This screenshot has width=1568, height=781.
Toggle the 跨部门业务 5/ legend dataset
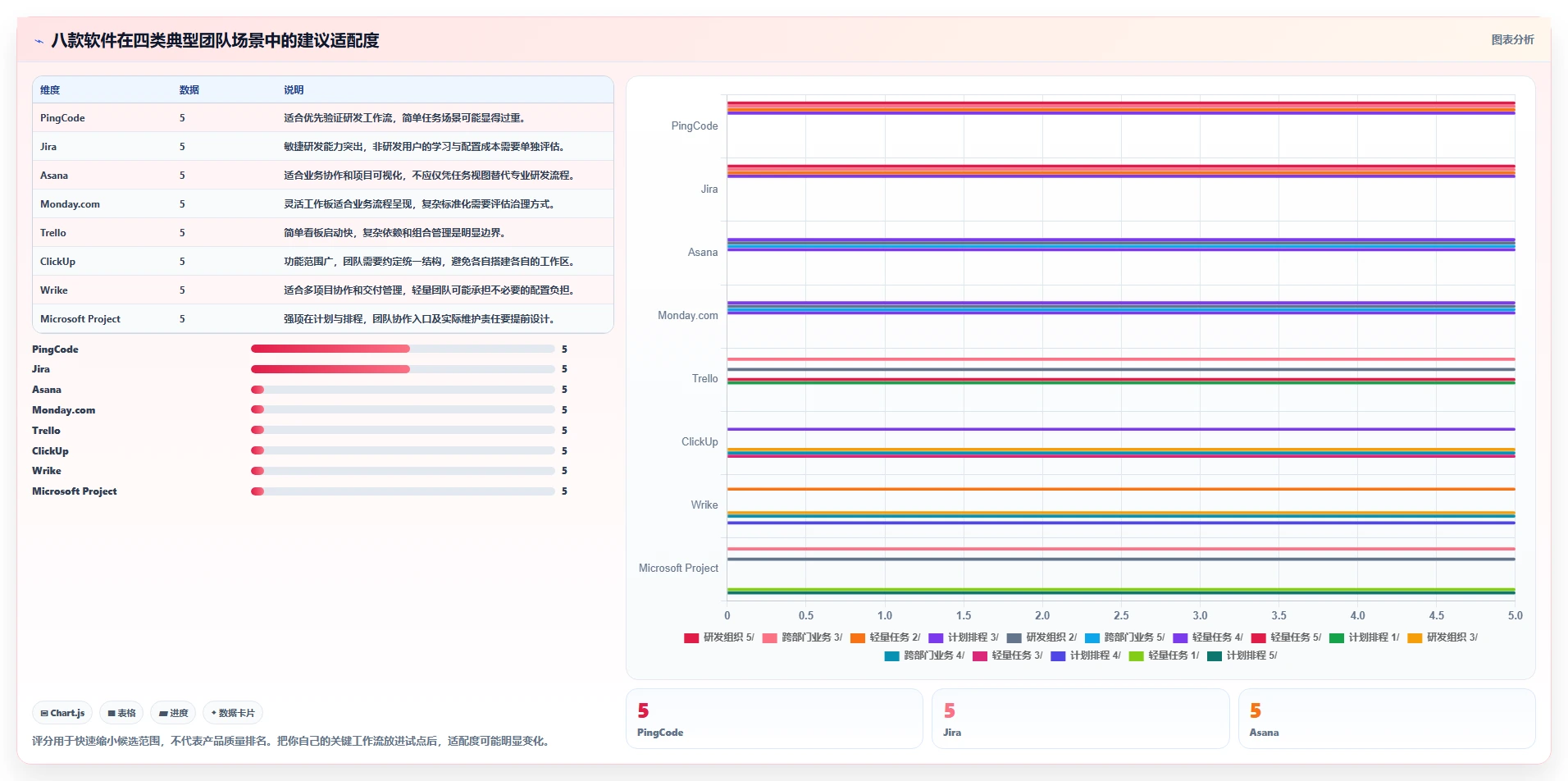(1124, 637)
